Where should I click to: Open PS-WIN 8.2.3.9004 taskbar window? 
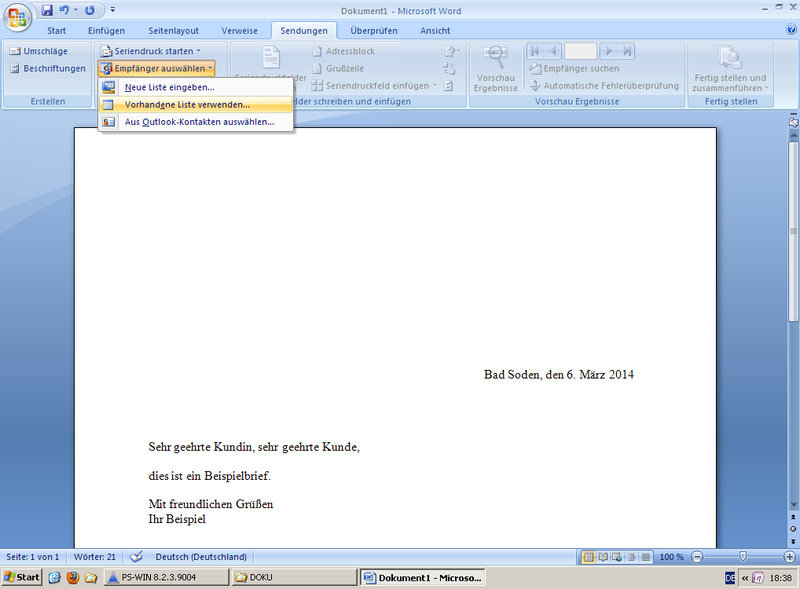[x=167, y=577]
